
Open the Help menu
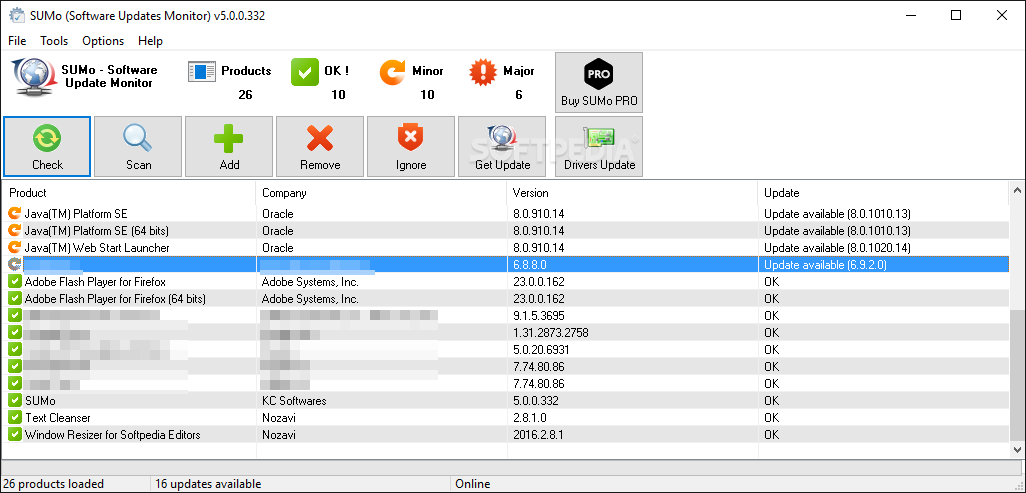[150, 41]
